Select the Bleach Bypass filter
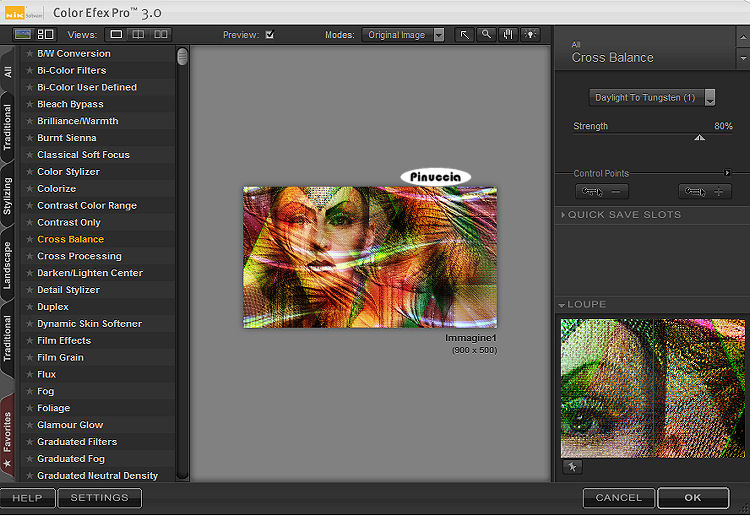The width and height of the screenshot is (750, 516). pos(70,104)
